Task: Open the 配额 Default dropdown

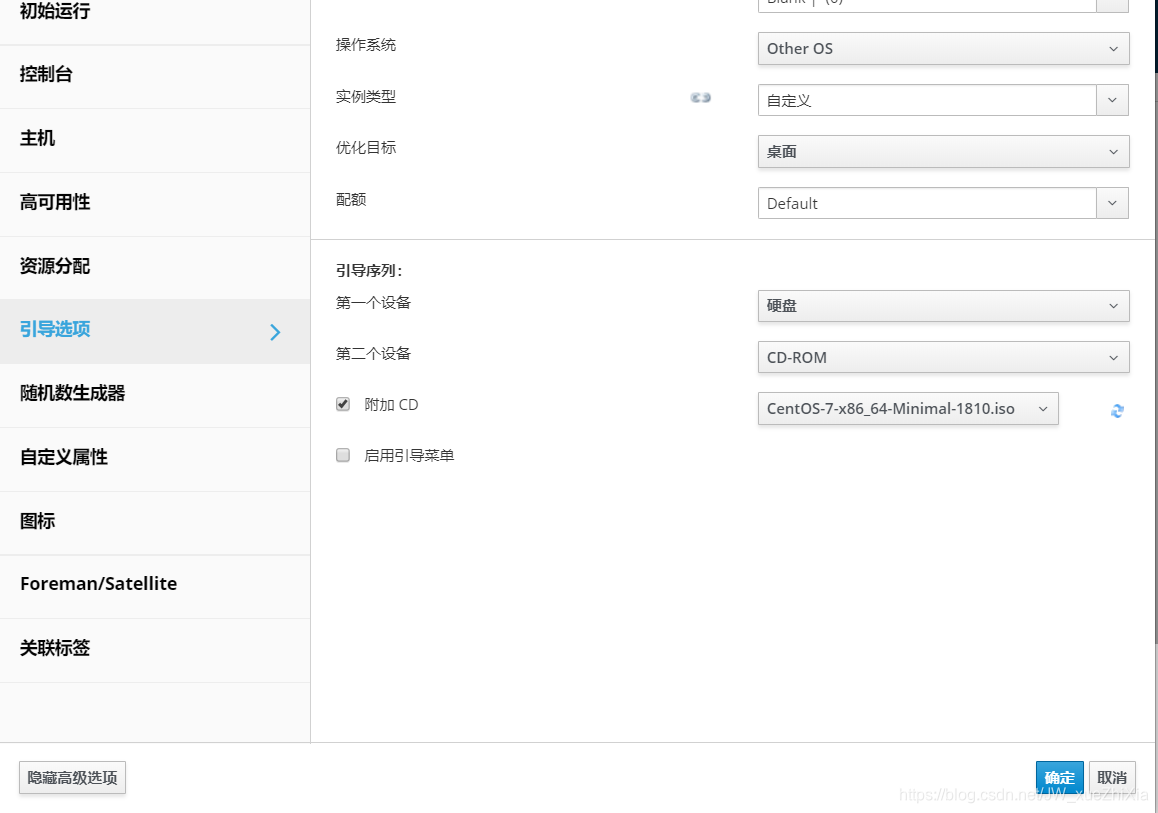Action: tap(1111, 203)
